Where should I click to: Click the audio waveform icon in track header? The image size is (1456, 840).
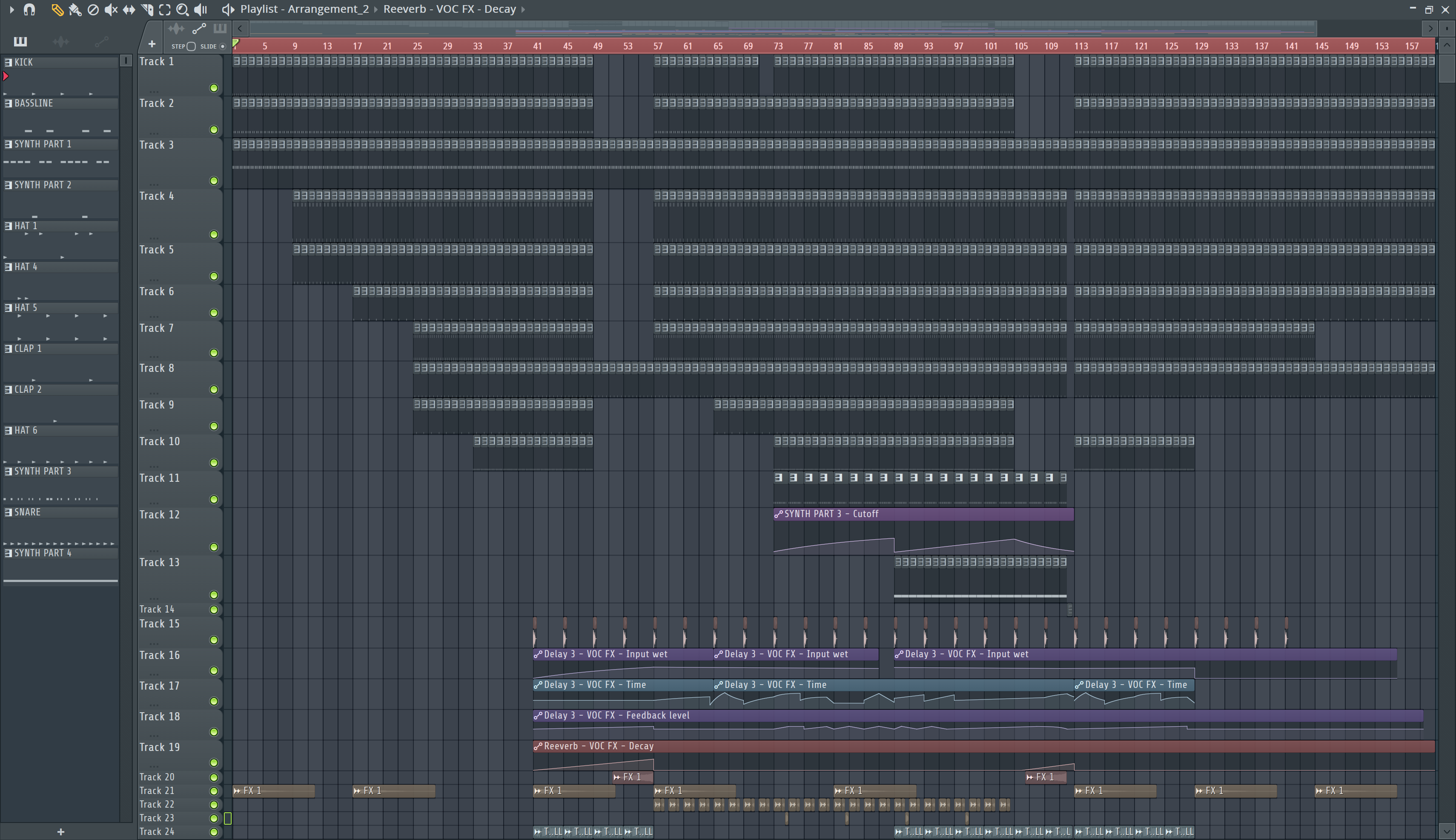[176, 29]
